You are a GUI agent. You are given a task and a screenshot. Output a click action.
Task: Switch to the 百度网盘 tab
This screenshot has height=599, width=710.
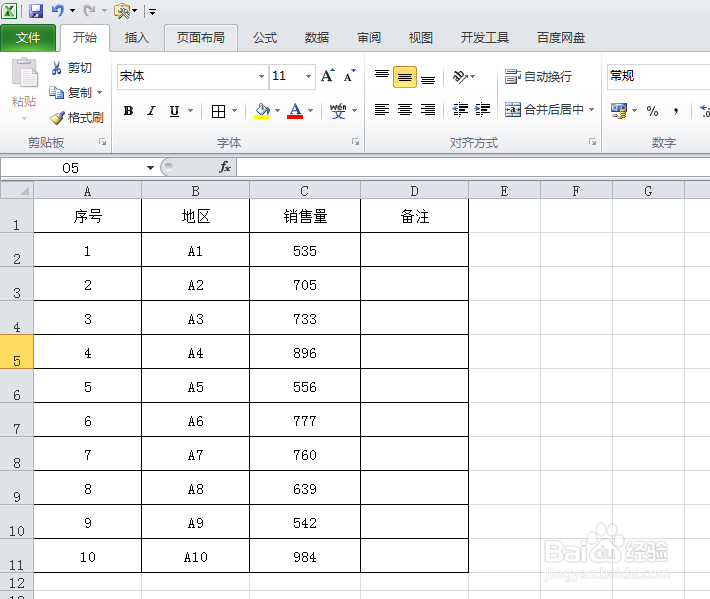[x=561, y=38]
